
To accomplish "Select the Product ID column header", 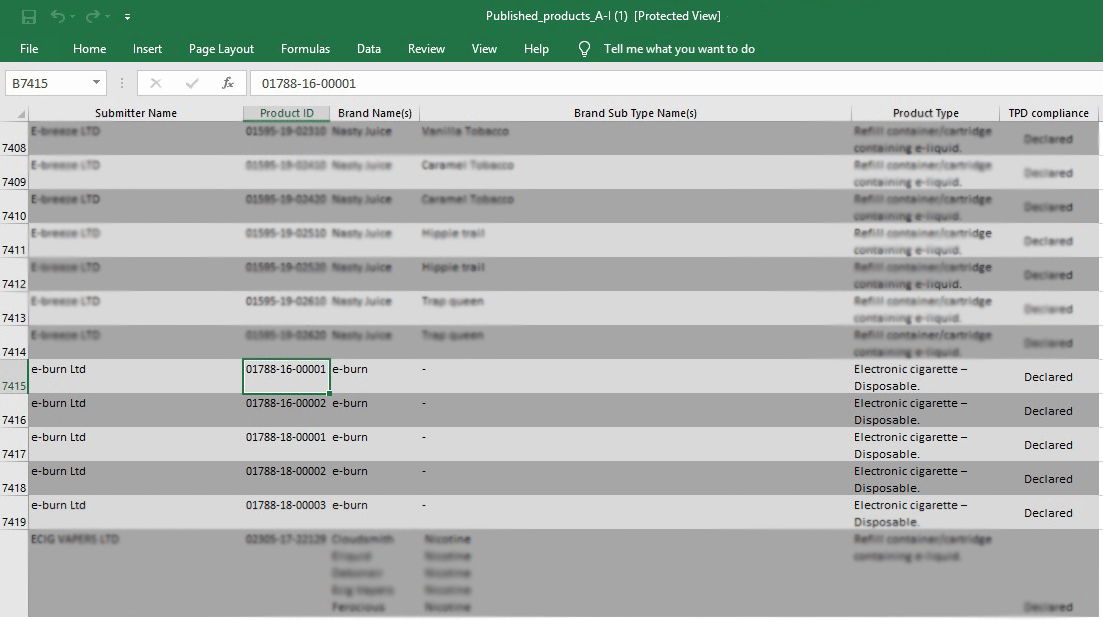I will point(286,113).
